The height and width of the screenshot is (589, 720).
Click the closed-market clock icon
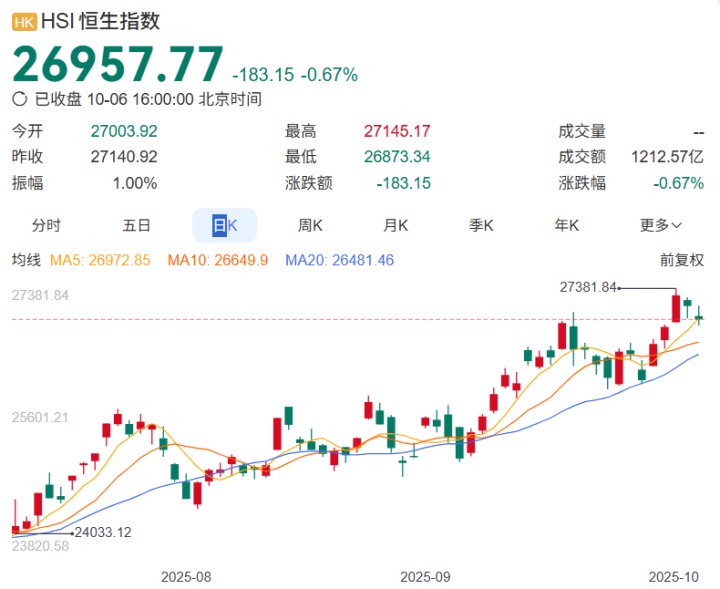[20, 99]
